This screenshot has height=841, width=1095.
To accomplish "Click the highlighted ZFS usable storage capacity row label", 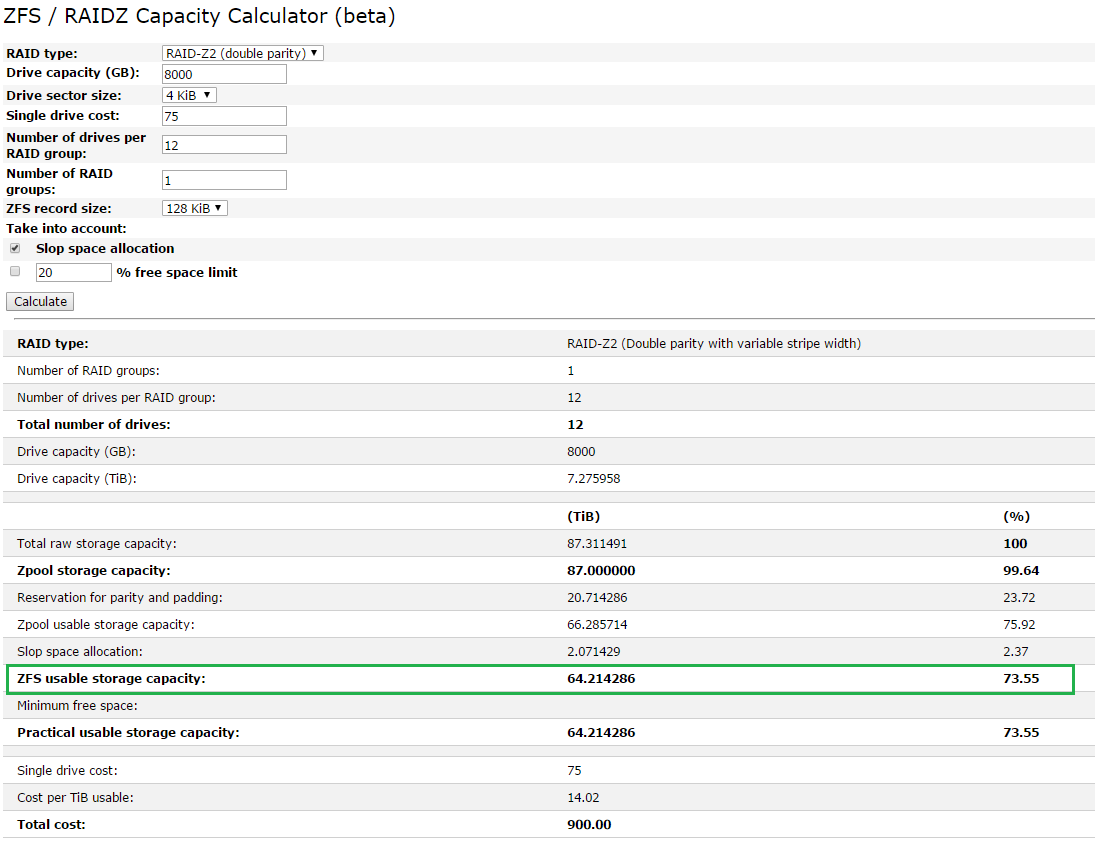I will click(x=111, y=678).
